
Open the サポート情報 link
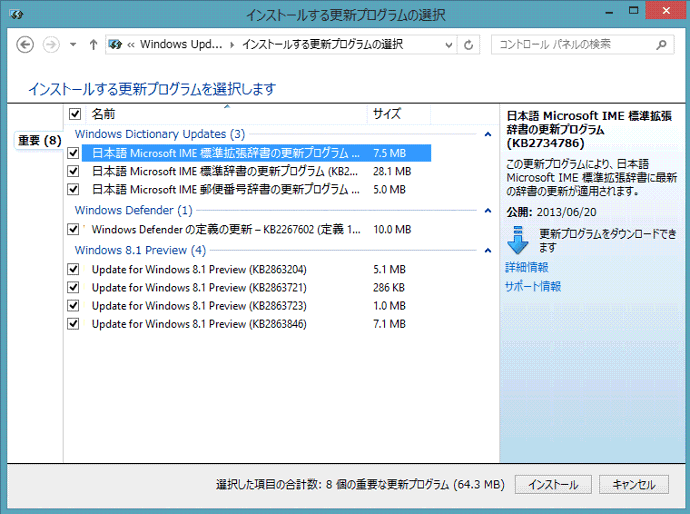pos(533,286)
